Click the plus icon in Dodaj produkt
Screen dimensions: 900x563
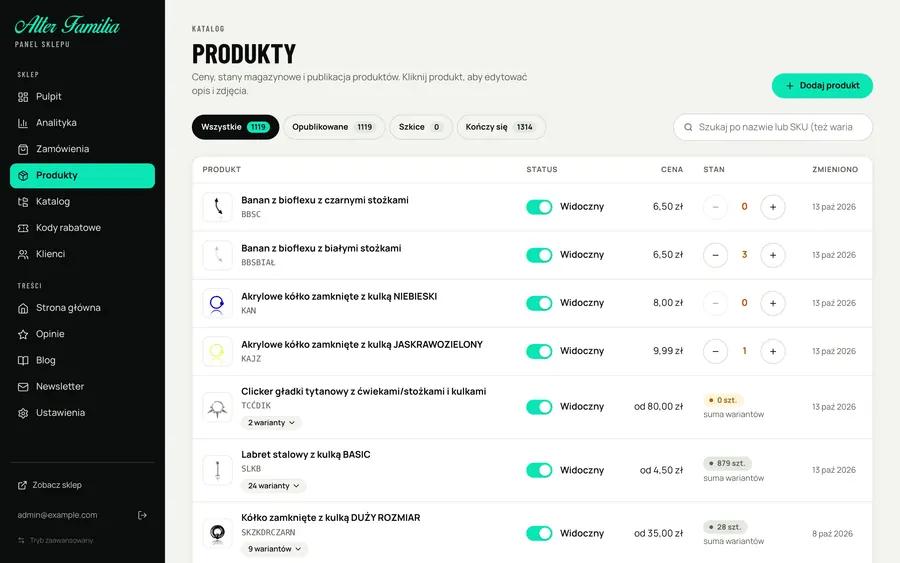pyautogui.click(x=790, y=86)
